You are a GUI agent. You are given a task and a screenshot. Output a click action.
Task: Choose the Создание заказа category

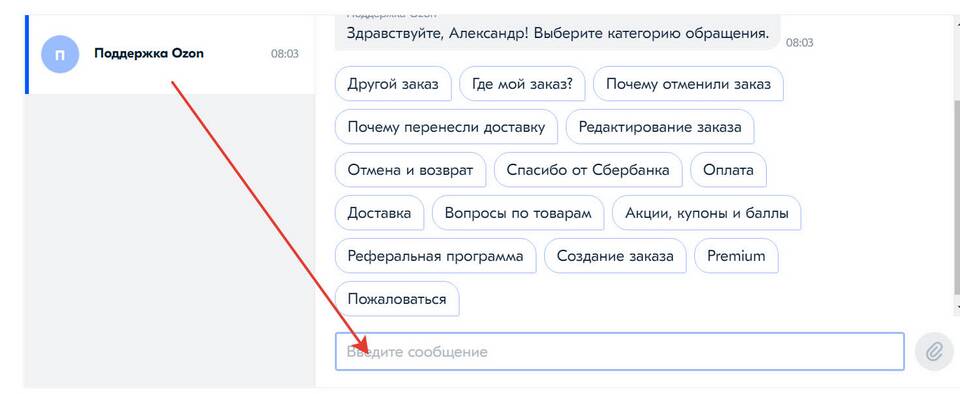(615, 256)
